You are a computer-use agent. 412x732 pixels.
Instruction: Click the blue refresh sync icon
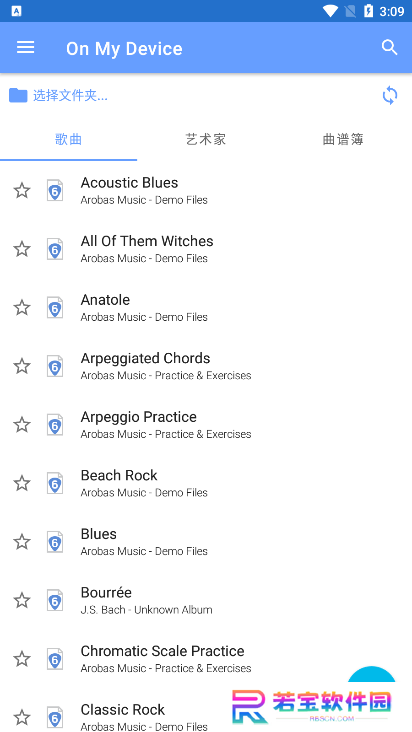(390, 96)
